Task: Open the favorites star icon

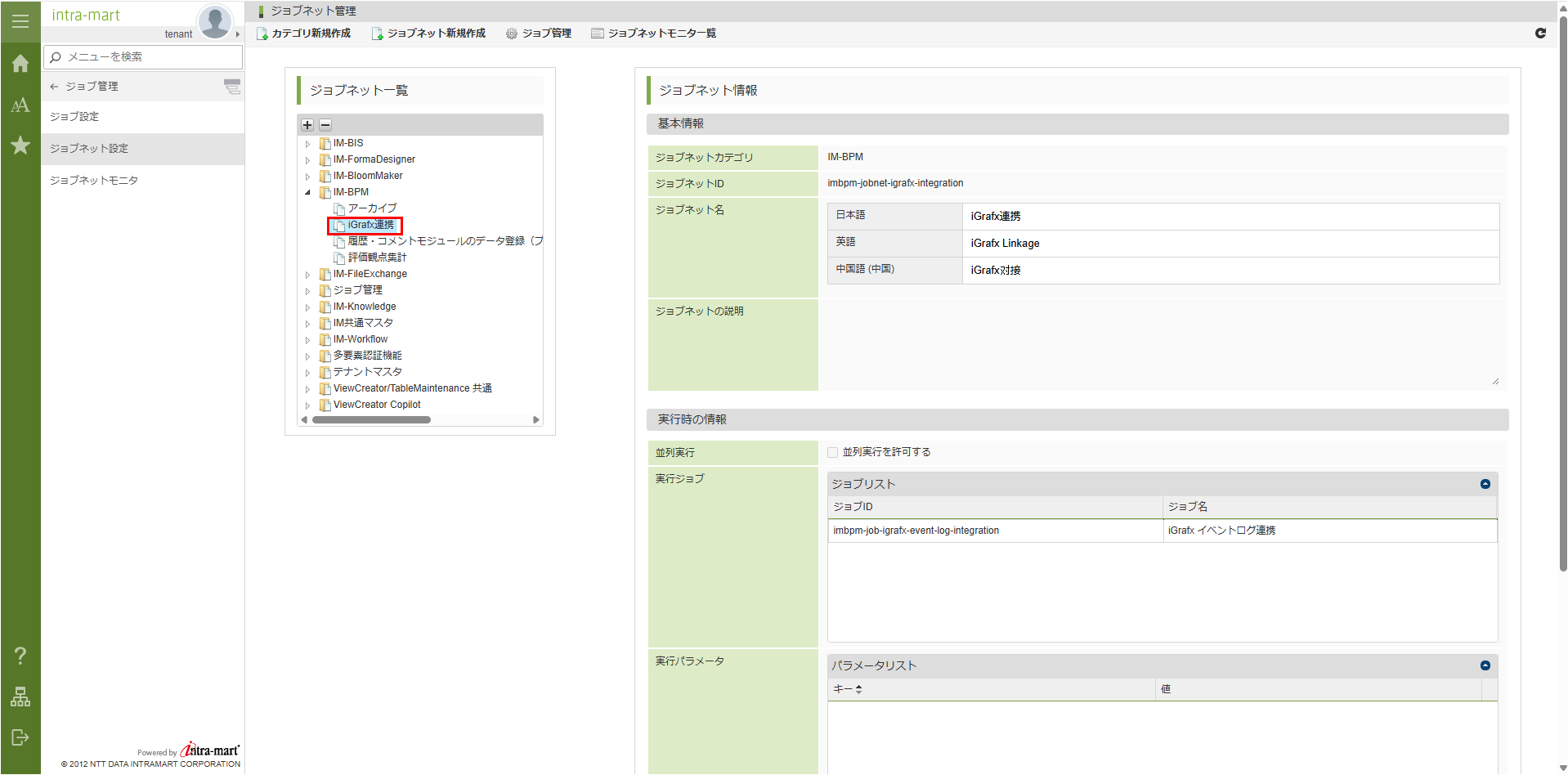Action: (x=20, y=146)
